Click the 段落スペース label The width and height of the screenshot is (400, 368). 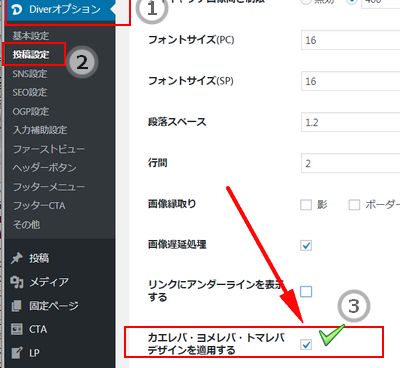(177, 122)
